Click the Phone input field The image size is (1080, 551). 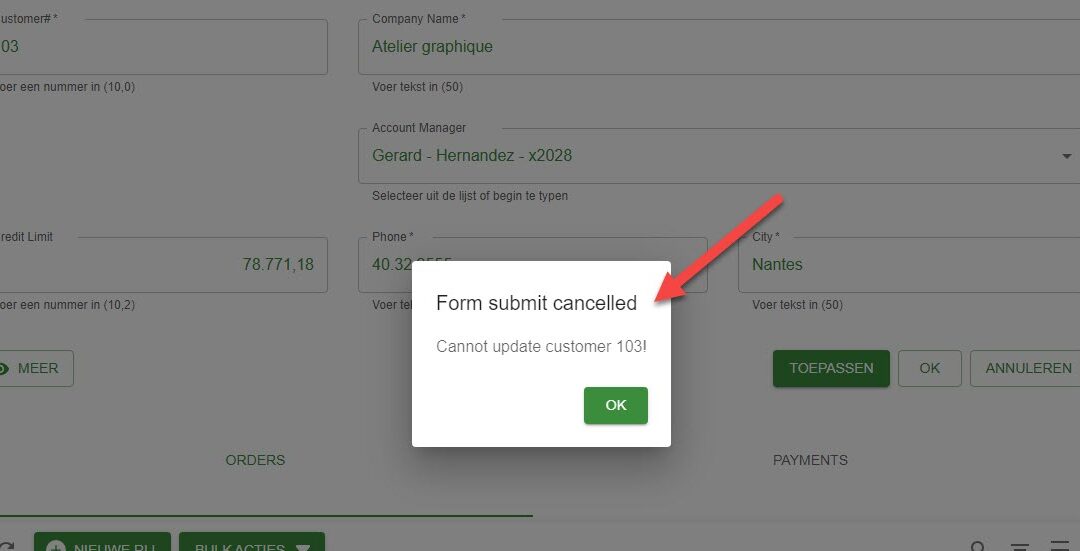point(532,264)
